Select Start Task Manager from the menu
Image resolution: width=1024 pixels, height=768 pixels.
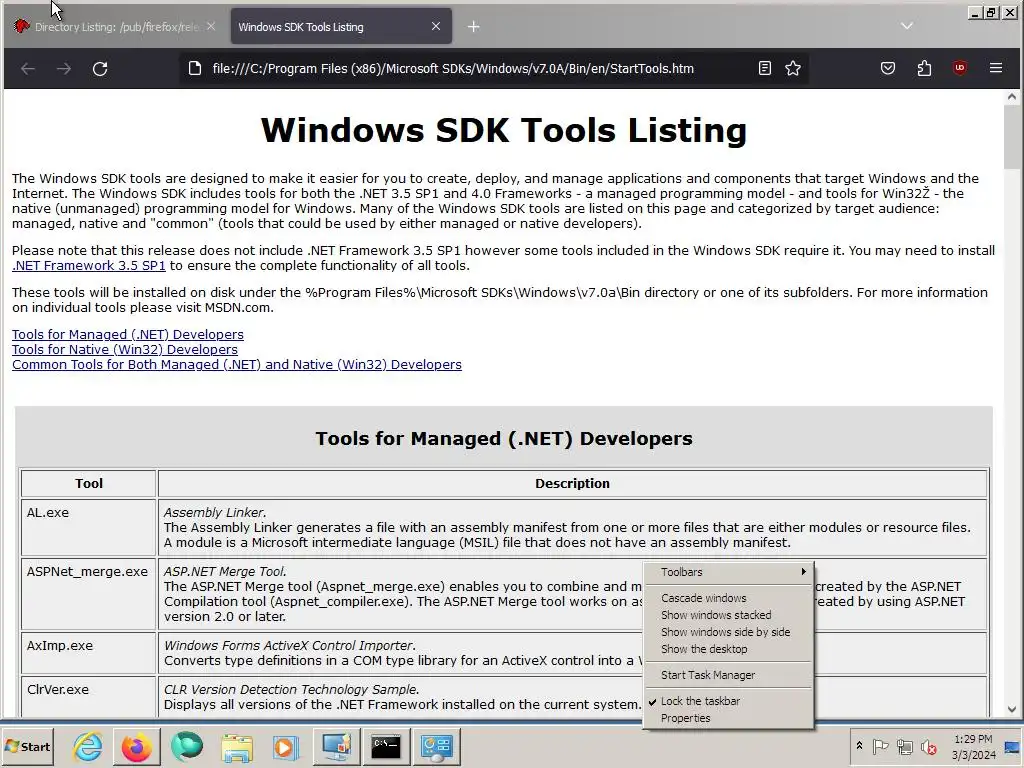pos(728,675)
